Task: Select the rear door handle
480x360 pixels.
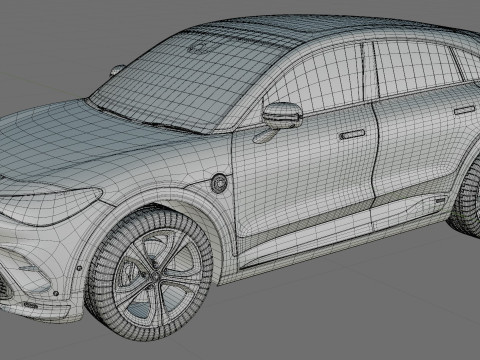Action: click(465, 110)
